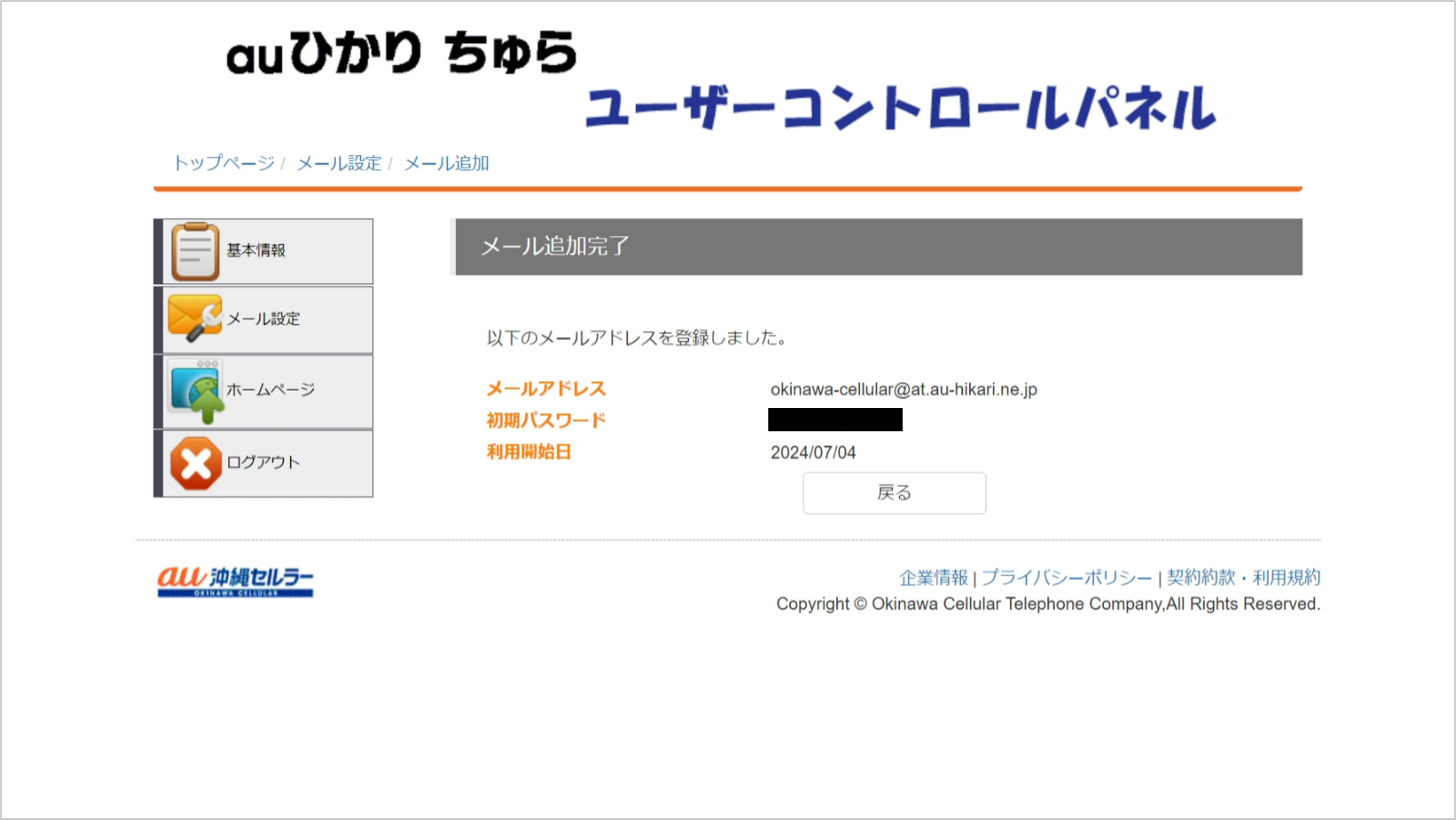1456x820 pixels.
Task: Click the date 2024/07/04
Action: (x=813, y=452)
